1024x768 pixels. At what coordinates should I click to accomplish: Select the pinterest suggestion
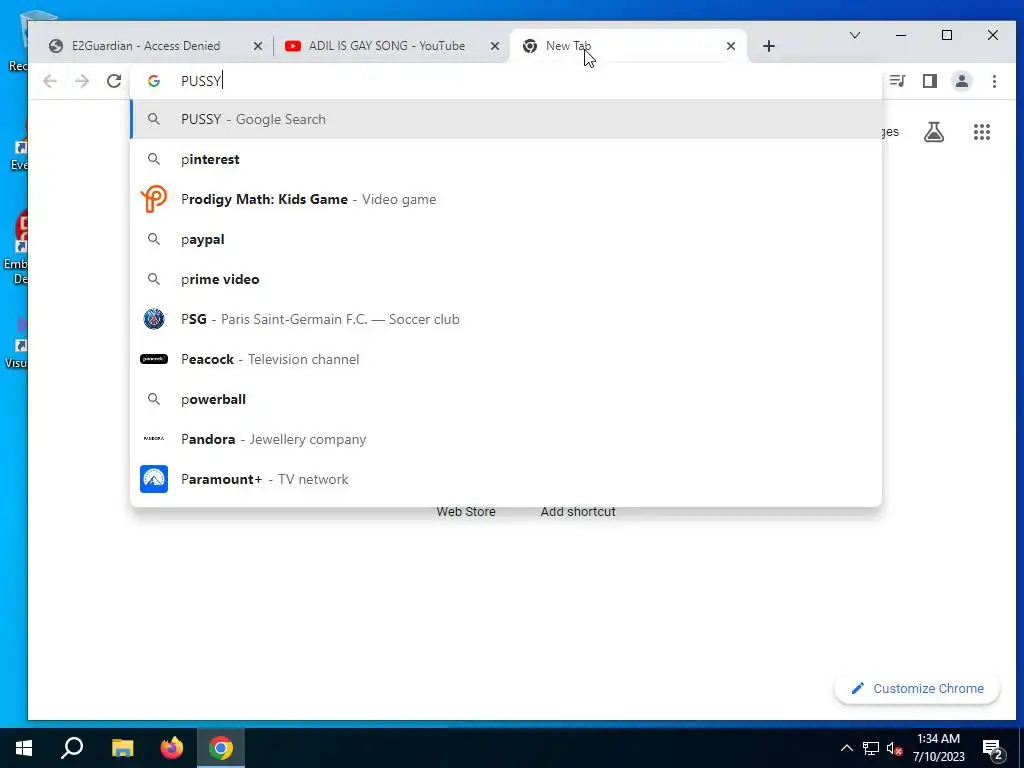(x=506, y=159)
